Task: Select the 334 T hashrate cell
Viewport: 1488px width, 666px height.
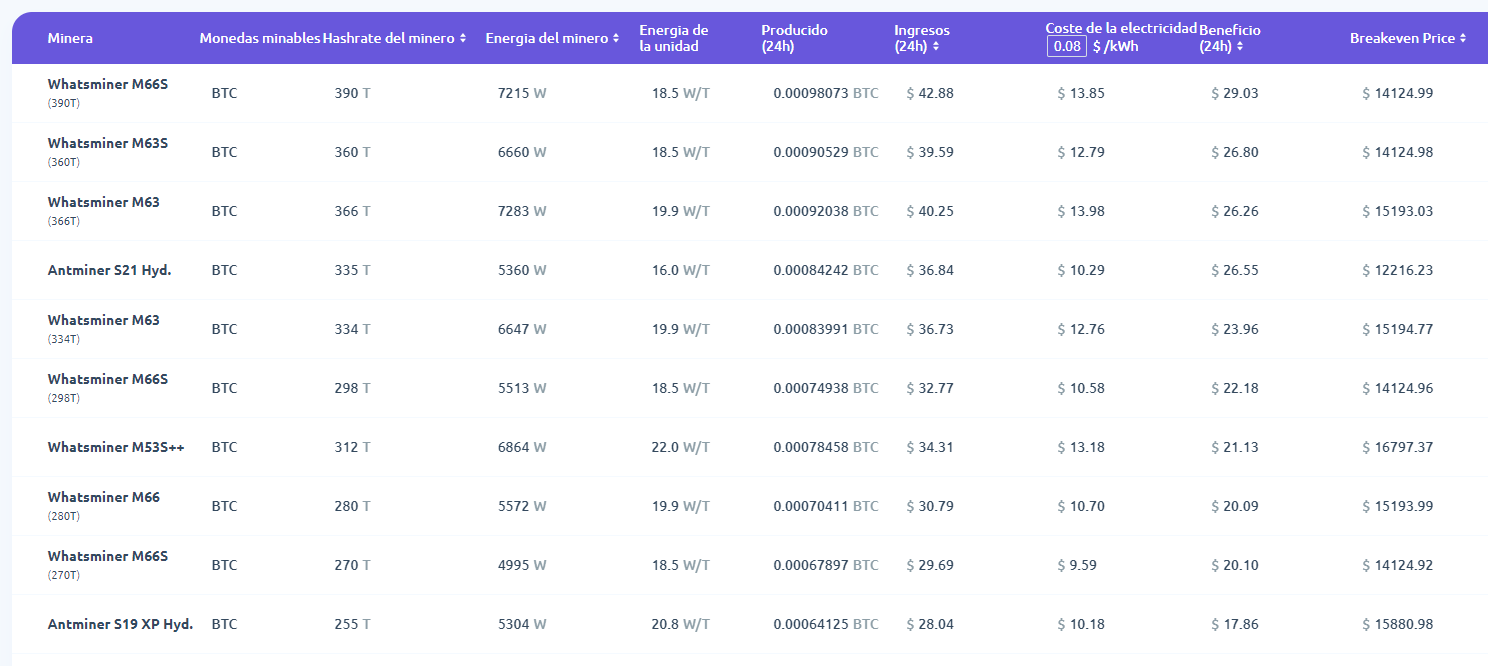Action: point(352,329)
